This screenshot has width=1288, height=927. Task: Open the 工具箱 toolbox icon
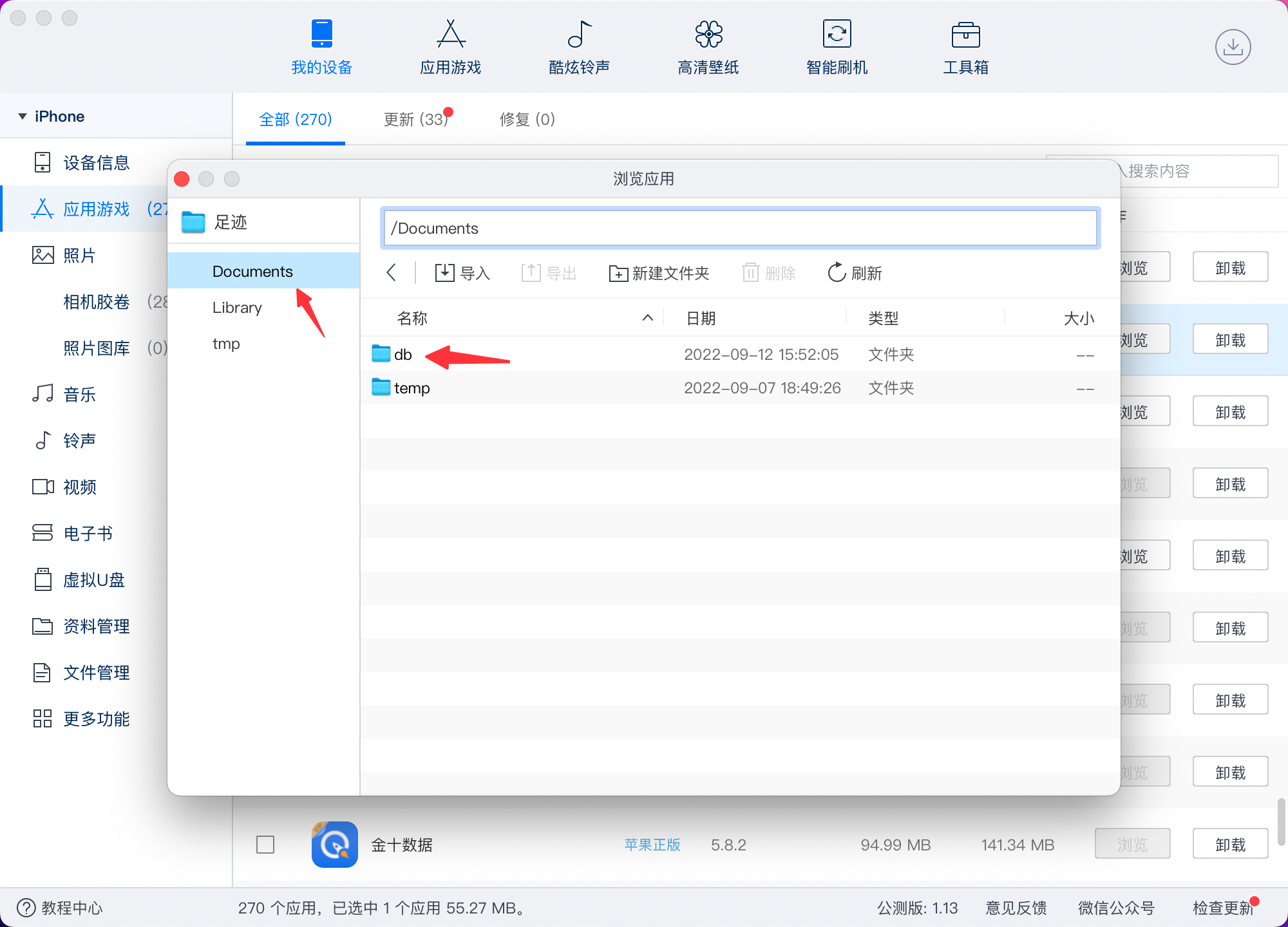tap(965, 35)
